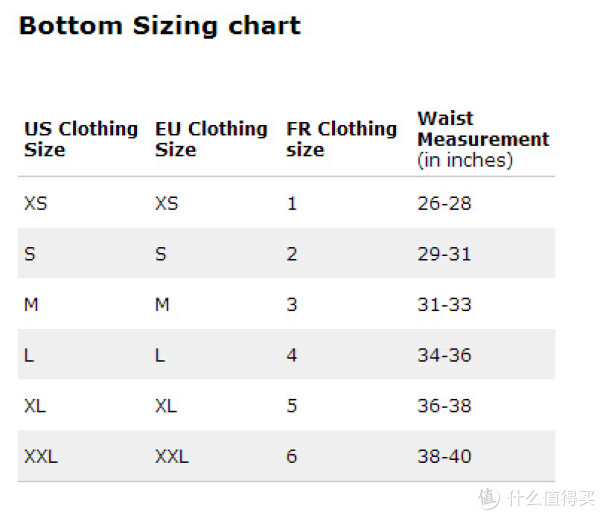Select waist measurement 29-31
The height and width of the screenshot is (515, 600).
444,254
